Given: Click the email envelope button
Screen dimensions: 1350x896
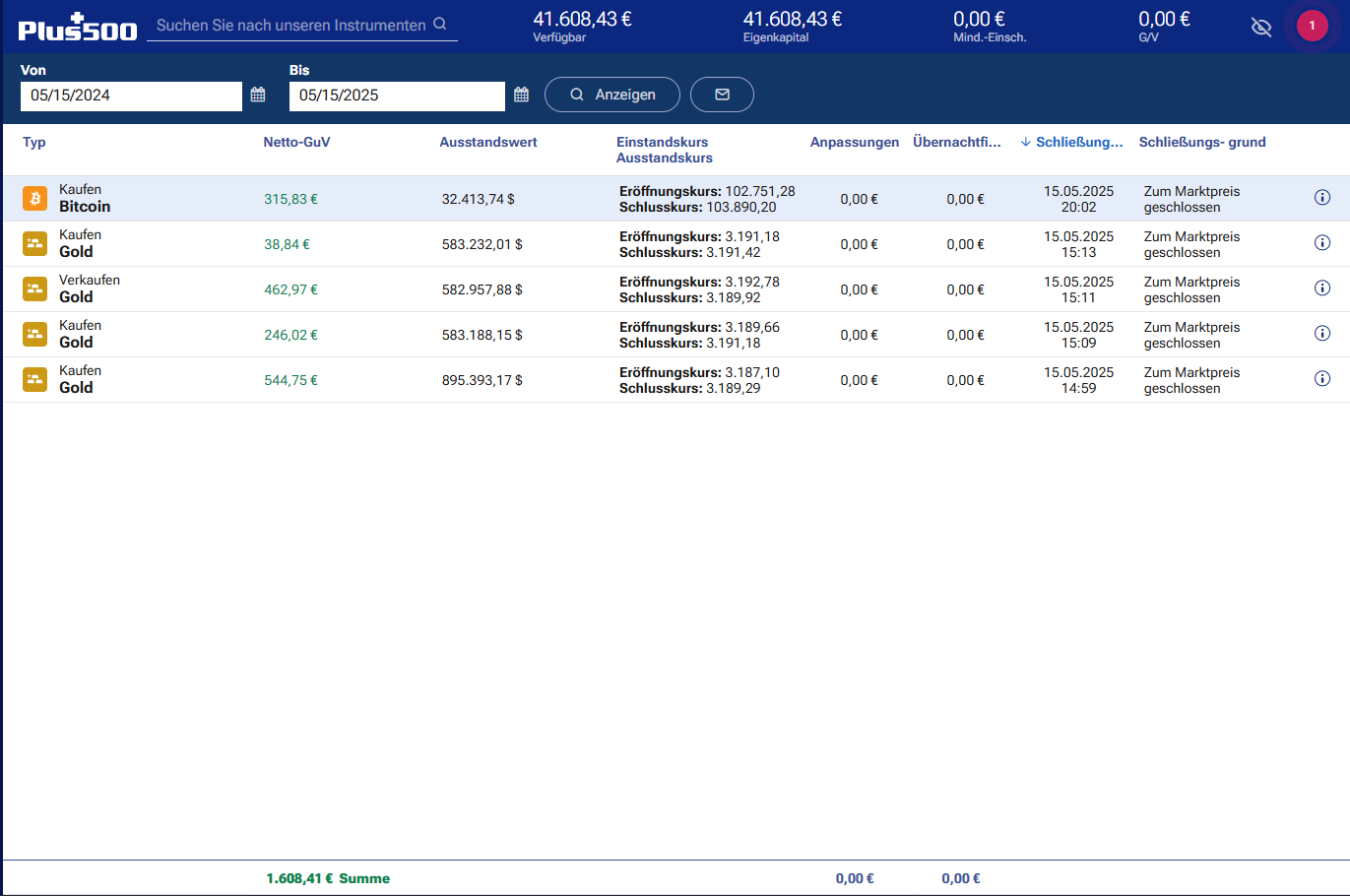Looking at the screenshot, I should click(x=722, y=95).
